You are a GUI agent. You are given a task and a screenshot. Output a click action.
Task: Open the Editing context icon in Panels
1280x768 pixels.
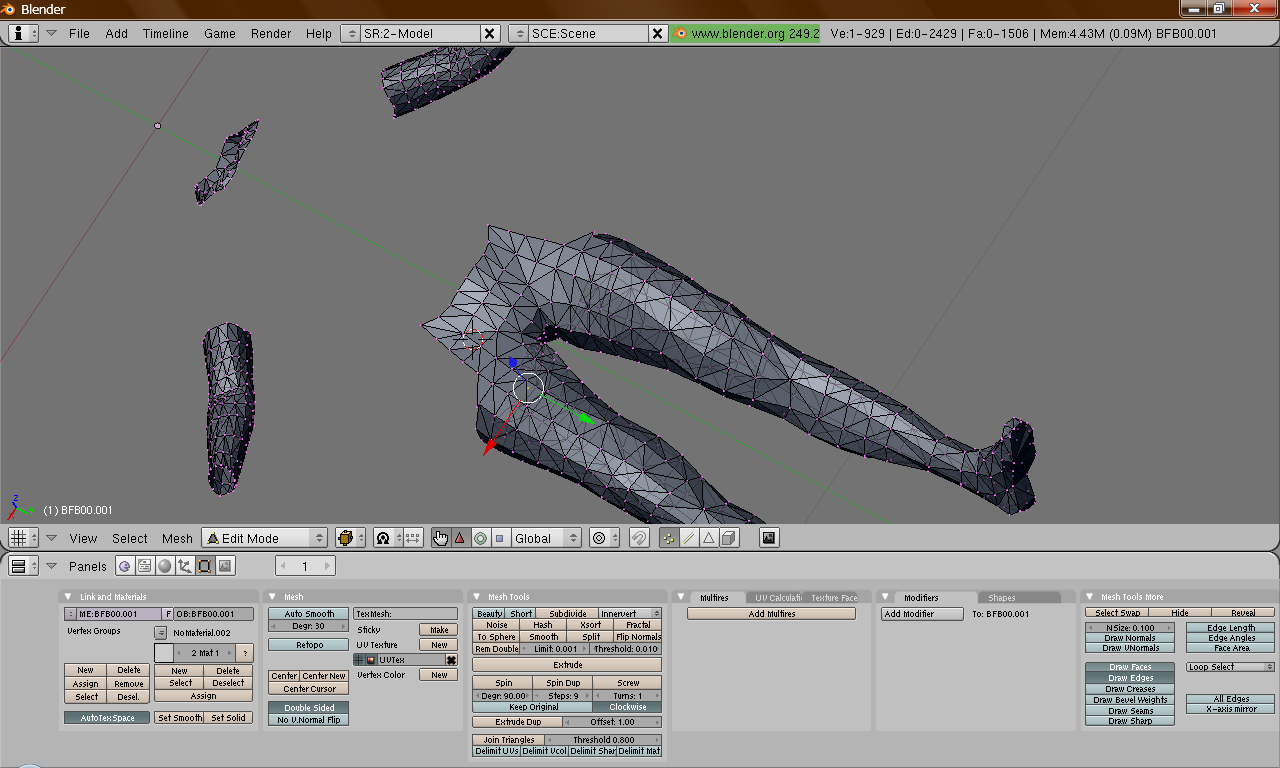204,566
